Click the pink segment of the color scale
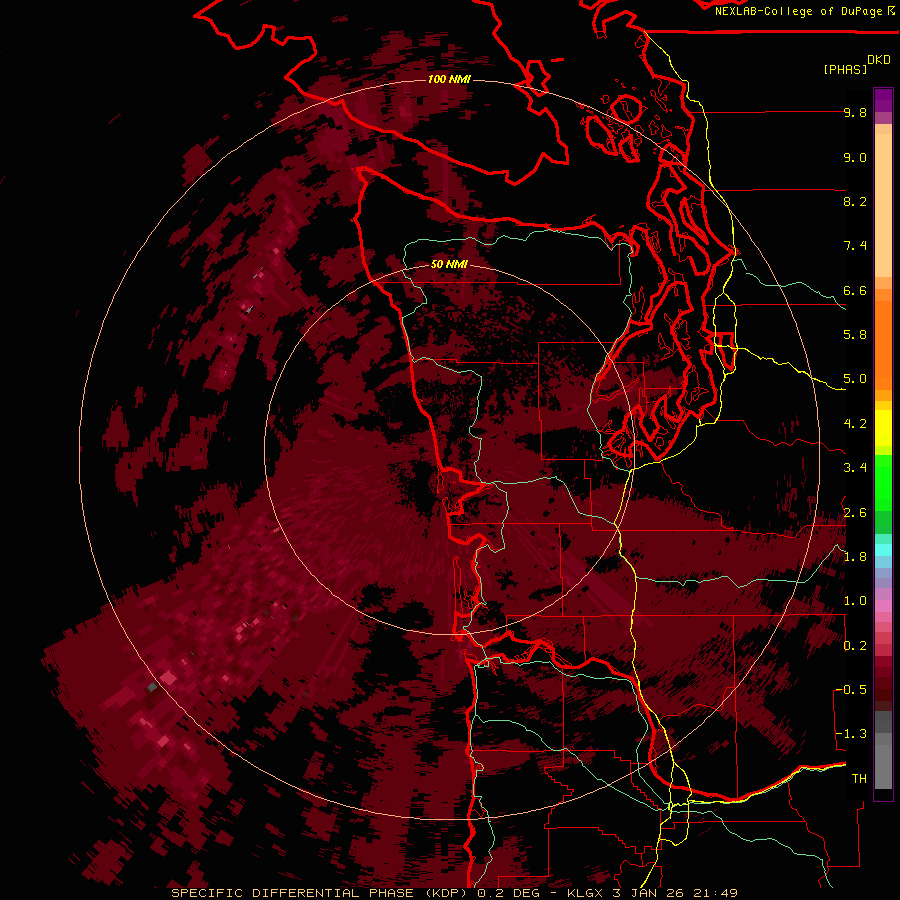 (883, 606)
